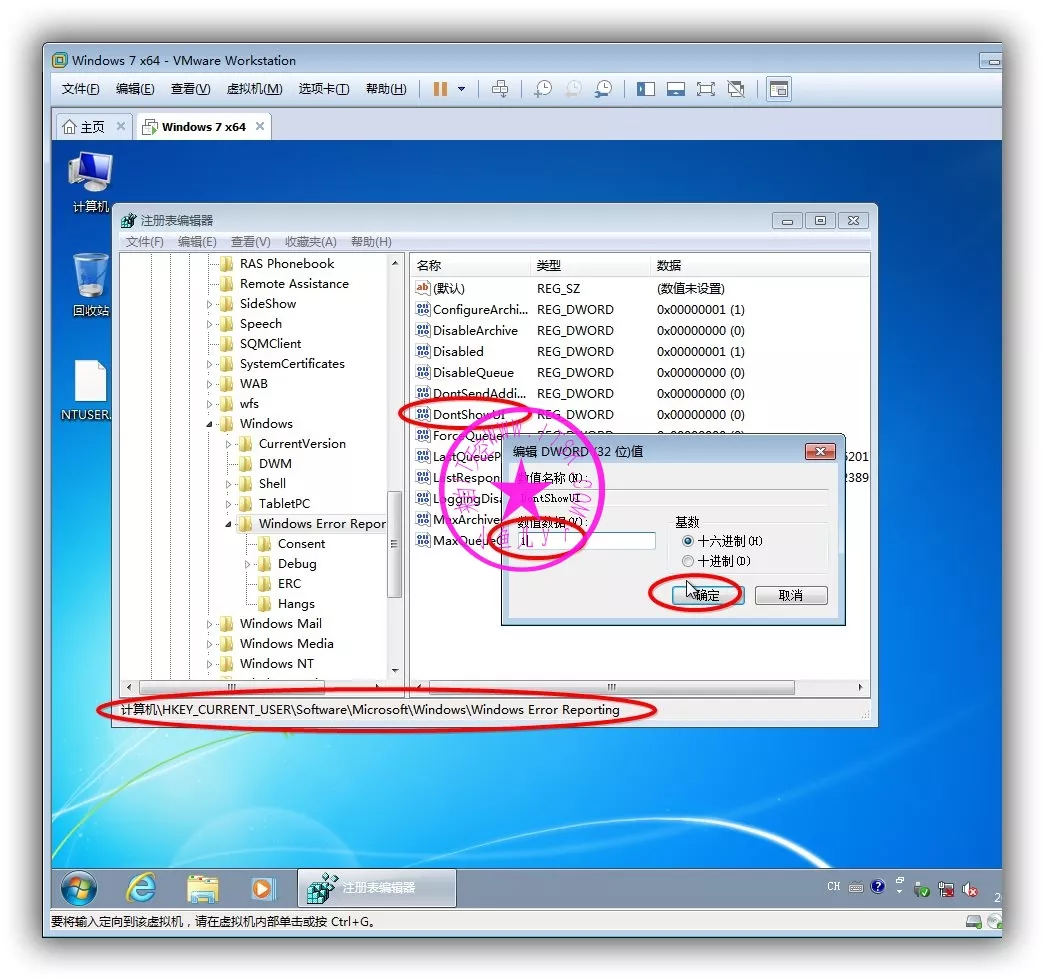The height and width of the screenshot is (980, 1044).
Task: Enter full screen mode via toolbar icon
Action: tap(706, 89)
